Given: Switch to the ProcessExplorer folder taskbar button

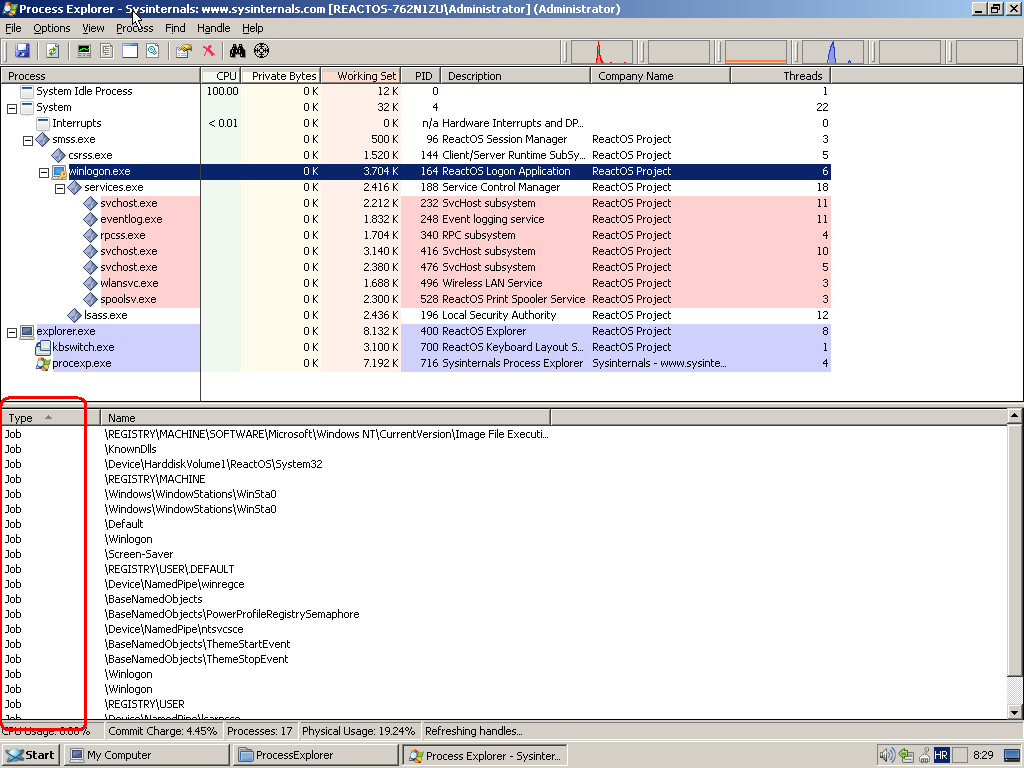Looking at the screenshot, I should coord(316,756).
